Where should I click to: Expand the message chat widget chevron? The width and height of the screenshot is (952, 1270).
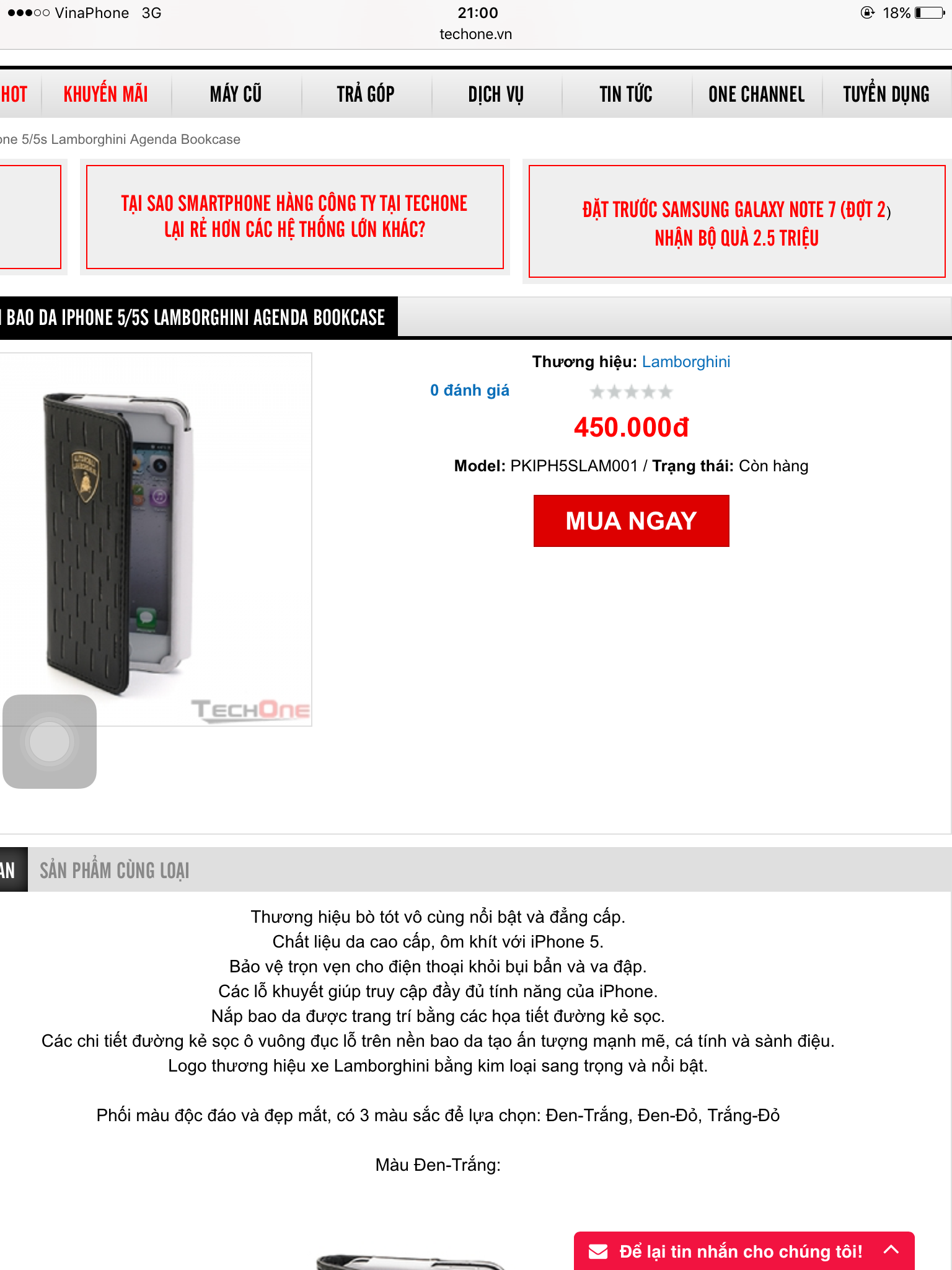[x=891, y=1250]
